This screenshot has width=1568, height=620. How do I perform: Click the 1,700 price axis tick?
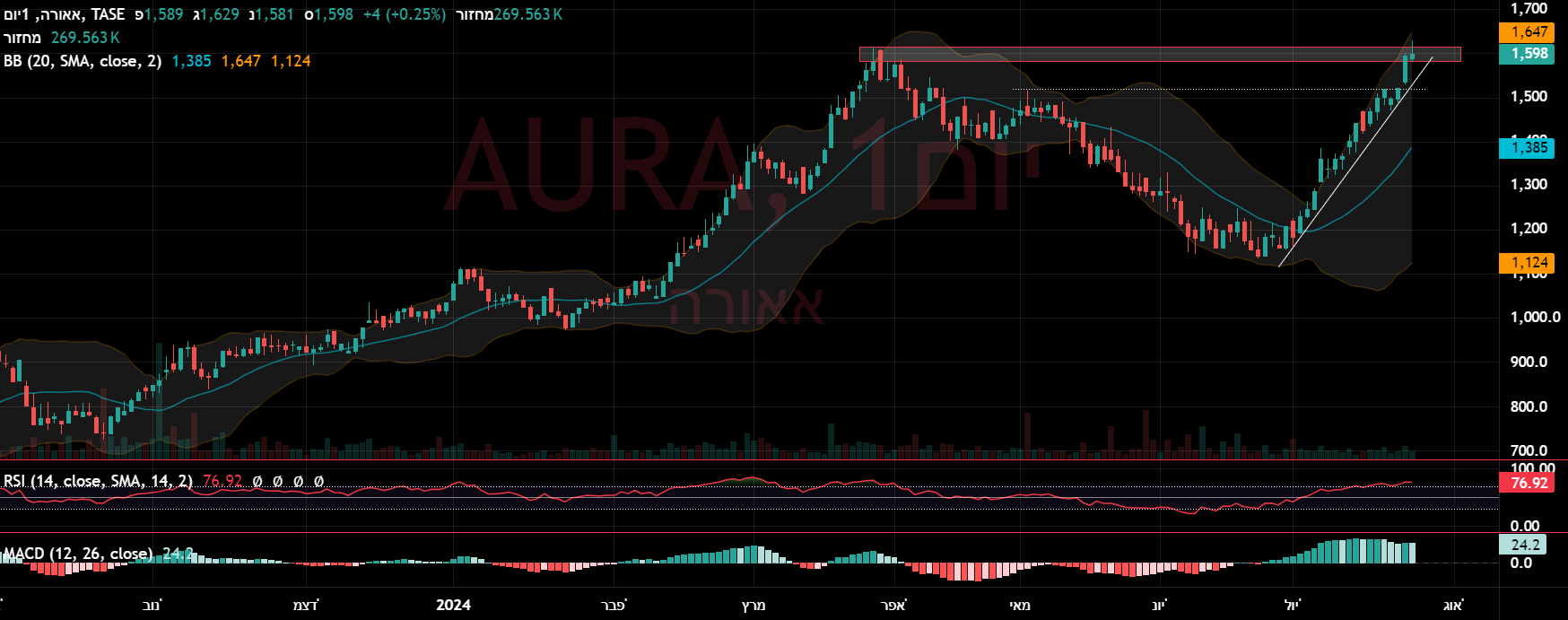coord(1529,9)
